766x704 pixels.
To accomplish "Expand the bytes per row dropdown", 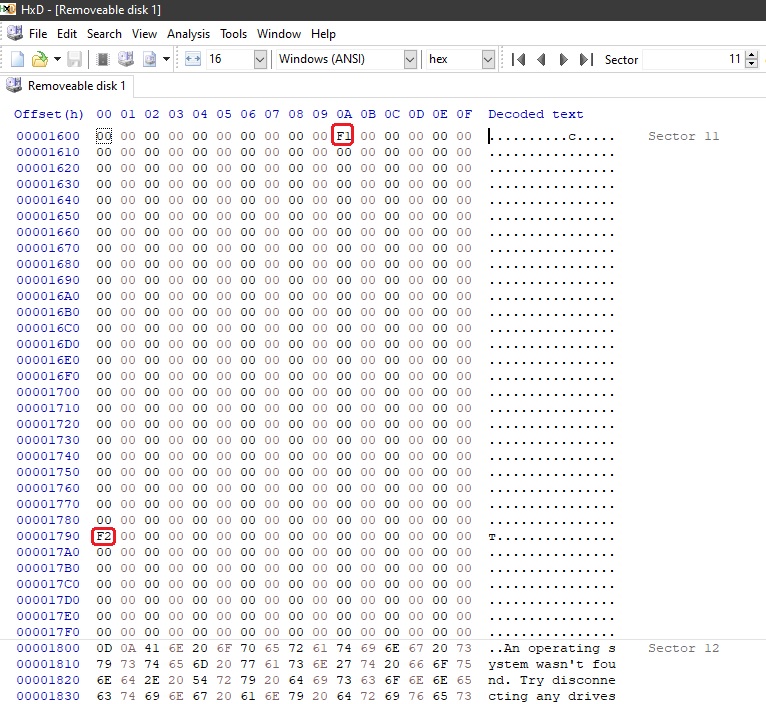I will (x=260, y=60).
